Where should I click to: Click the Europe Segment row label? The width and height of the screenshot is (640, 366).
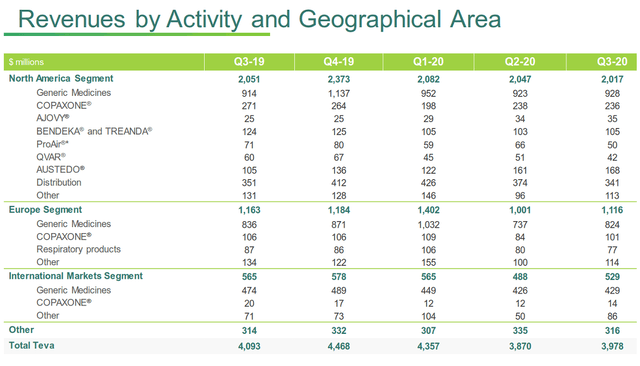[x=45, y=210]
